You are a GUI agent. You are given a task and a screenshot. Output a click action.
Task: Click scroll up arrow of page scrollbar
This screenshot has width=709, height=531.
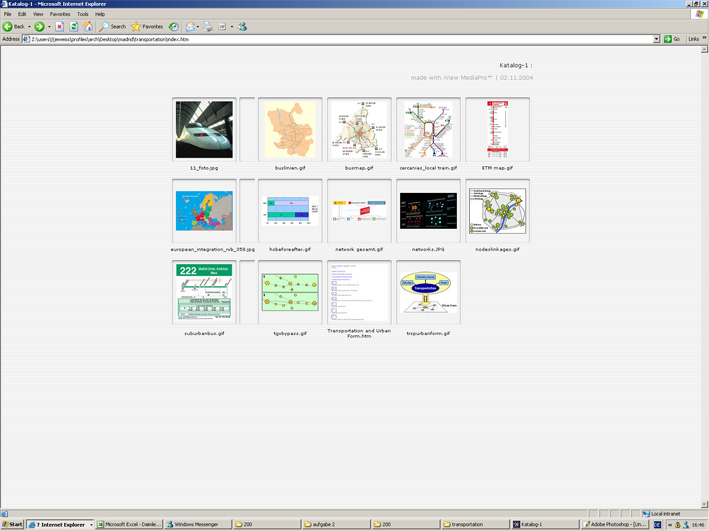[x=704, y=50]
